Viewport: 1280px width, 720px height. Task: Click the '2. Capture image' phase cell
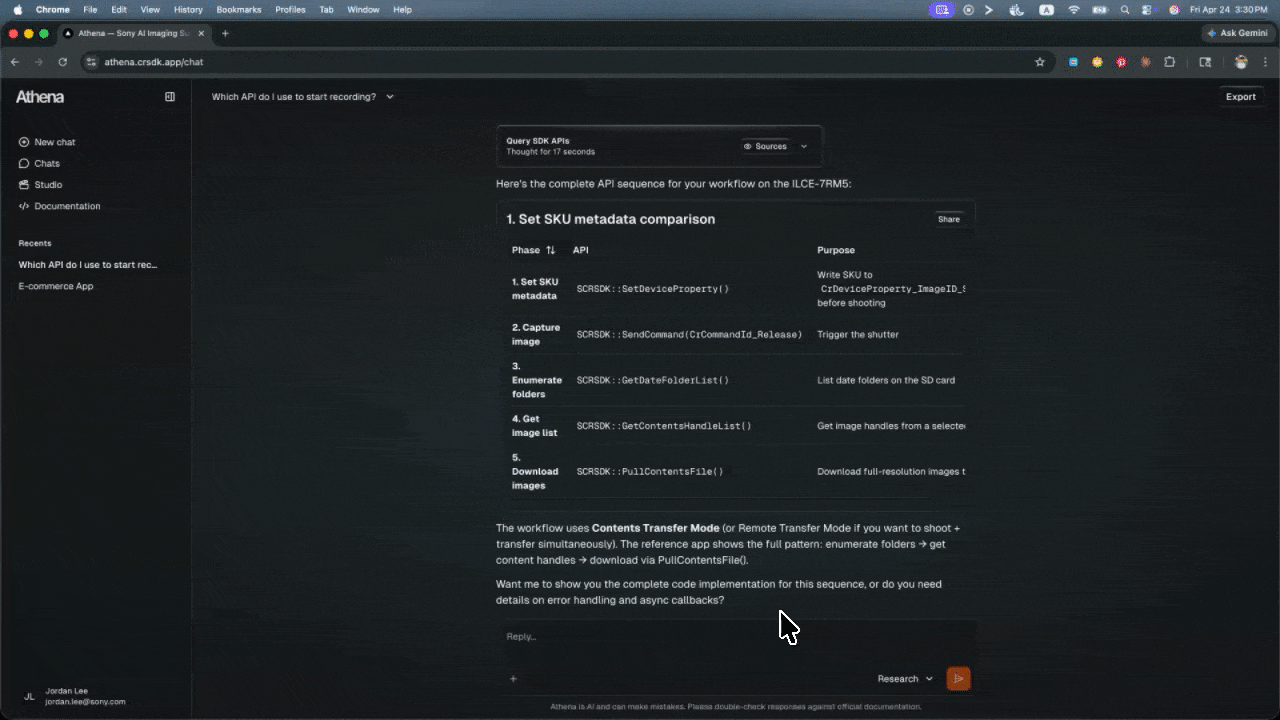click(536, 335)
